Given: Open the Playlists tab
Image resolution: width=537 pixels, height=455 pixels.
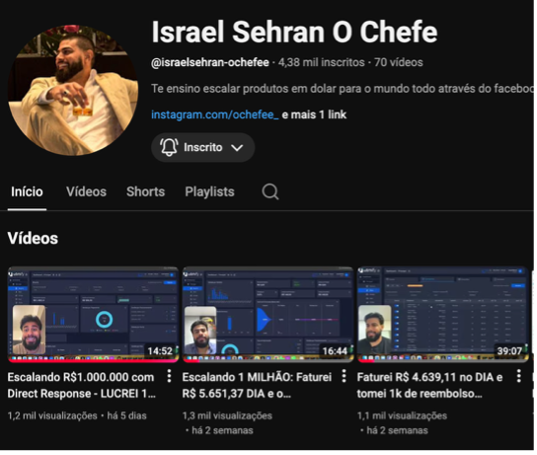Looking at the screenshot, I should 211,193.
